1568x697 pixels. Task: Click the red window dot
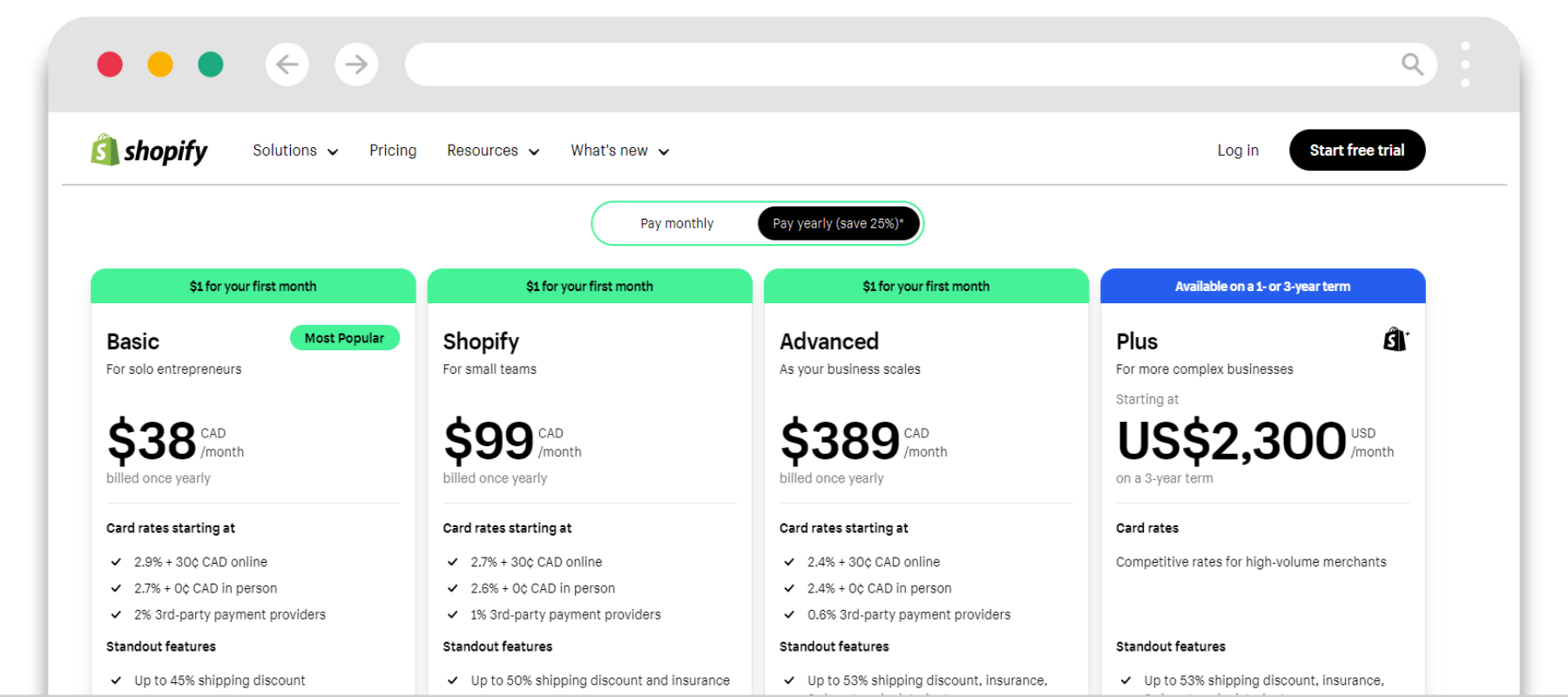click(x=110, y=64)
